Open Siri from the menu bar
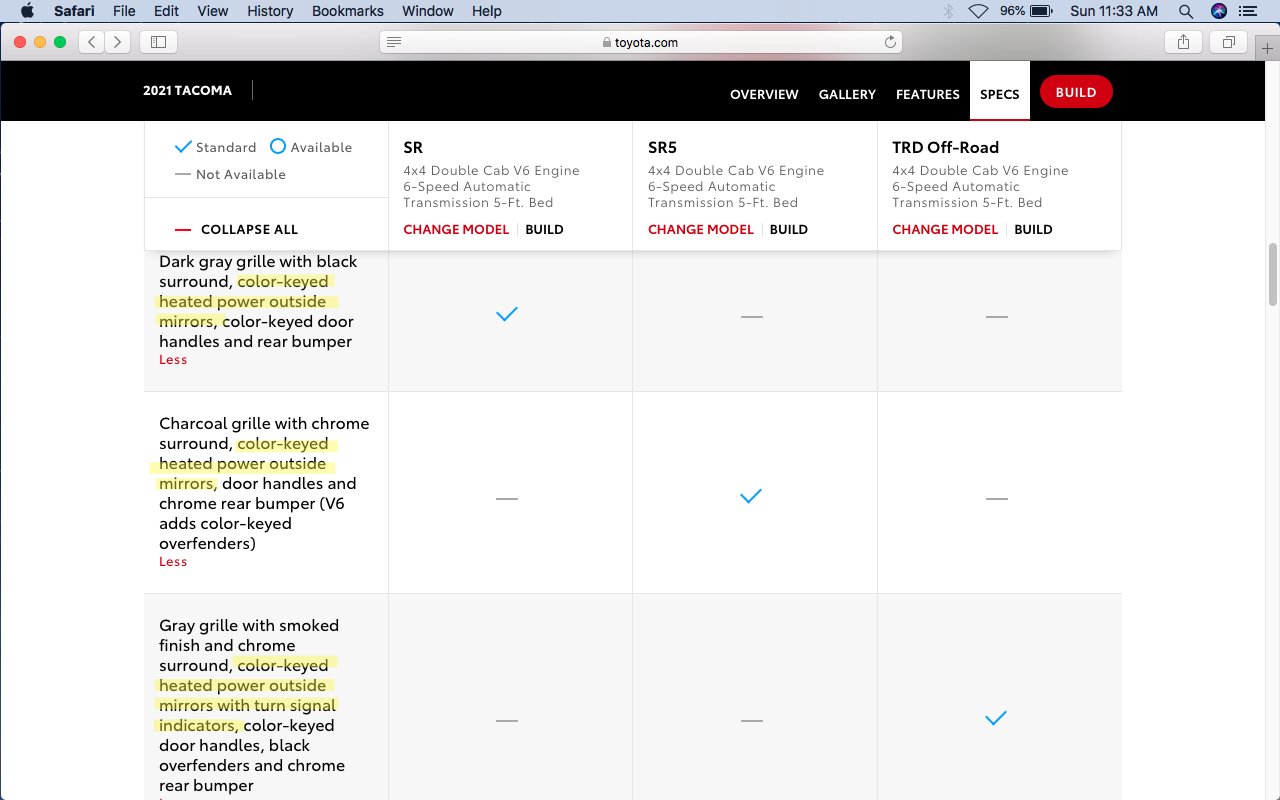Viewport: 1280px width, 800px height. coord(1218,11)
